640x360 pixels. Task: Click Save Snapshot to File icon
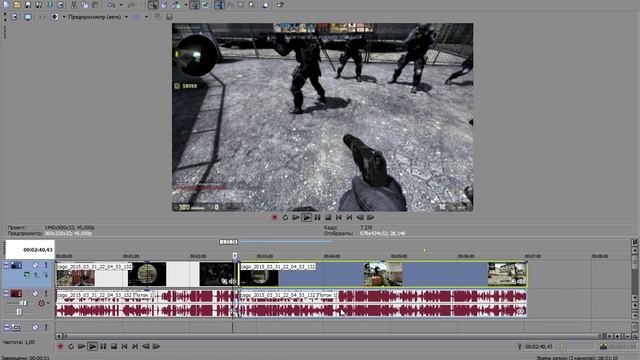(169, 17)
